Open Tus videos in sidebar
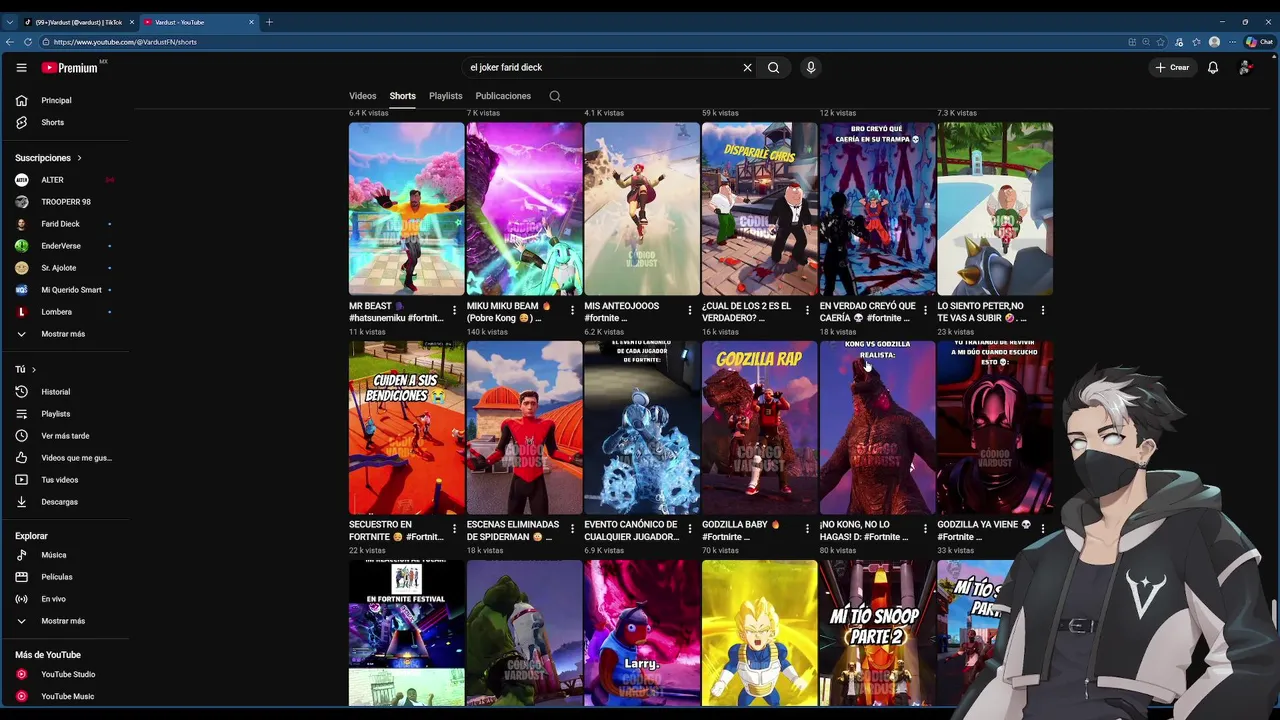This screenshot has width=1280, height=720. (64, 480)
